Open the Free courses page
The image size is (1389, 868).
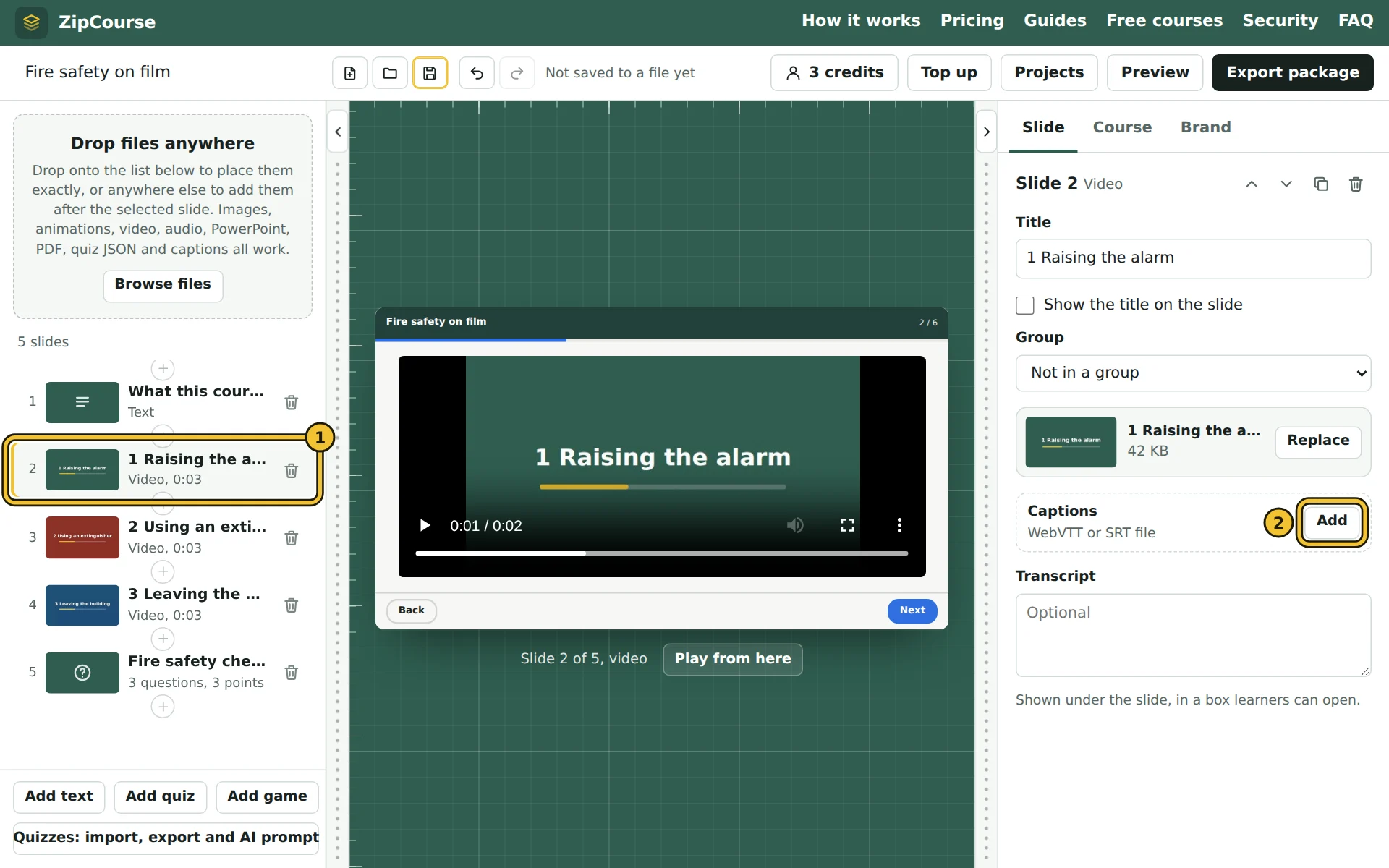[x=1164, y=21]
